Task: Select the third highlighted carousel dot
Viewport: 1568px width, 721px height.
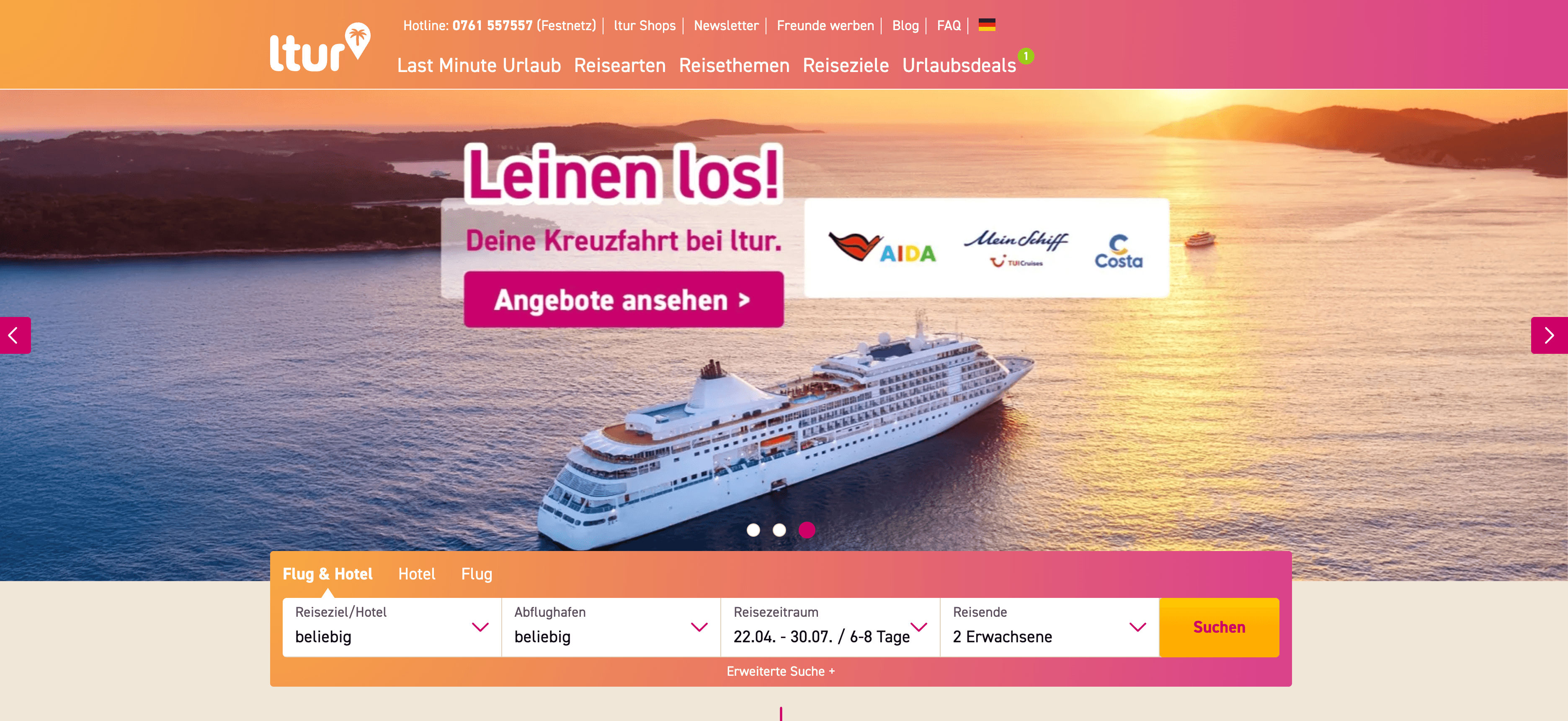Action: point(807,530)
